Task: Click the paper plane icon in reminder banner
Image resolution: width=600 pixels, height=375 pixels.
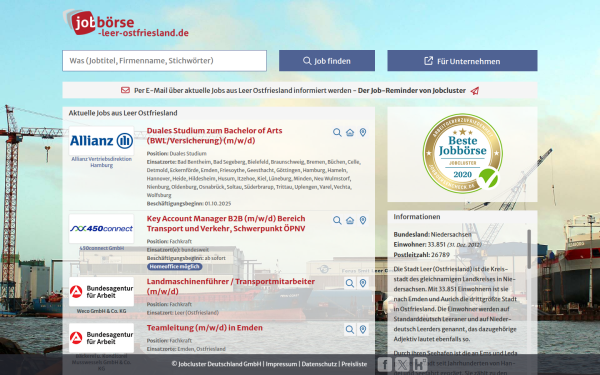Action: (x=475, y=91)
